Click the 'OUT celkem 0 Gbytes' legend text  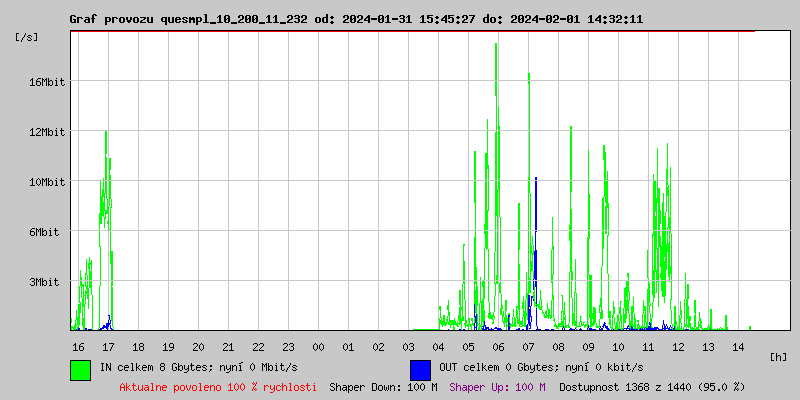[541, 368]
